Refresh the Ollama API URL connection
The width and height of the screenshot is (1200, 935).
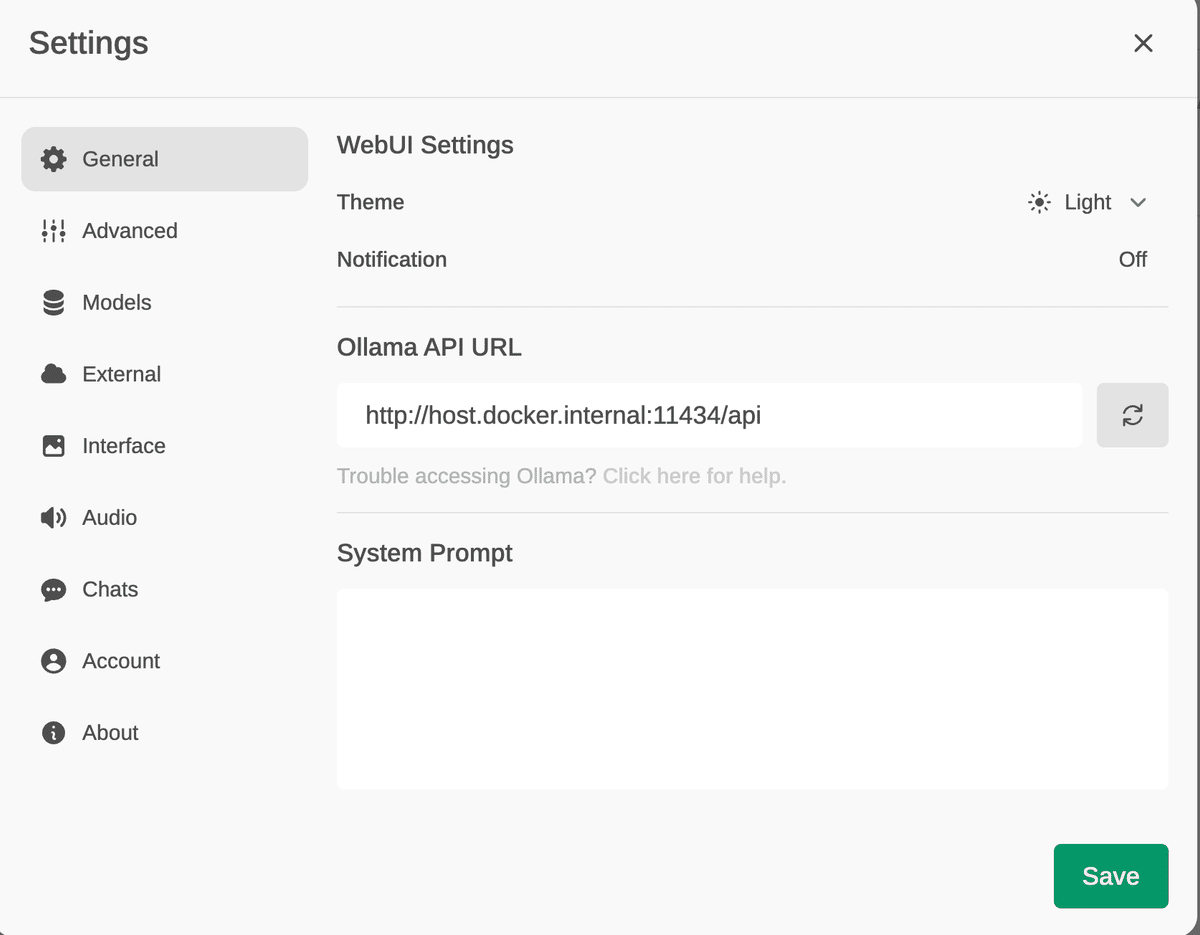1132,415
